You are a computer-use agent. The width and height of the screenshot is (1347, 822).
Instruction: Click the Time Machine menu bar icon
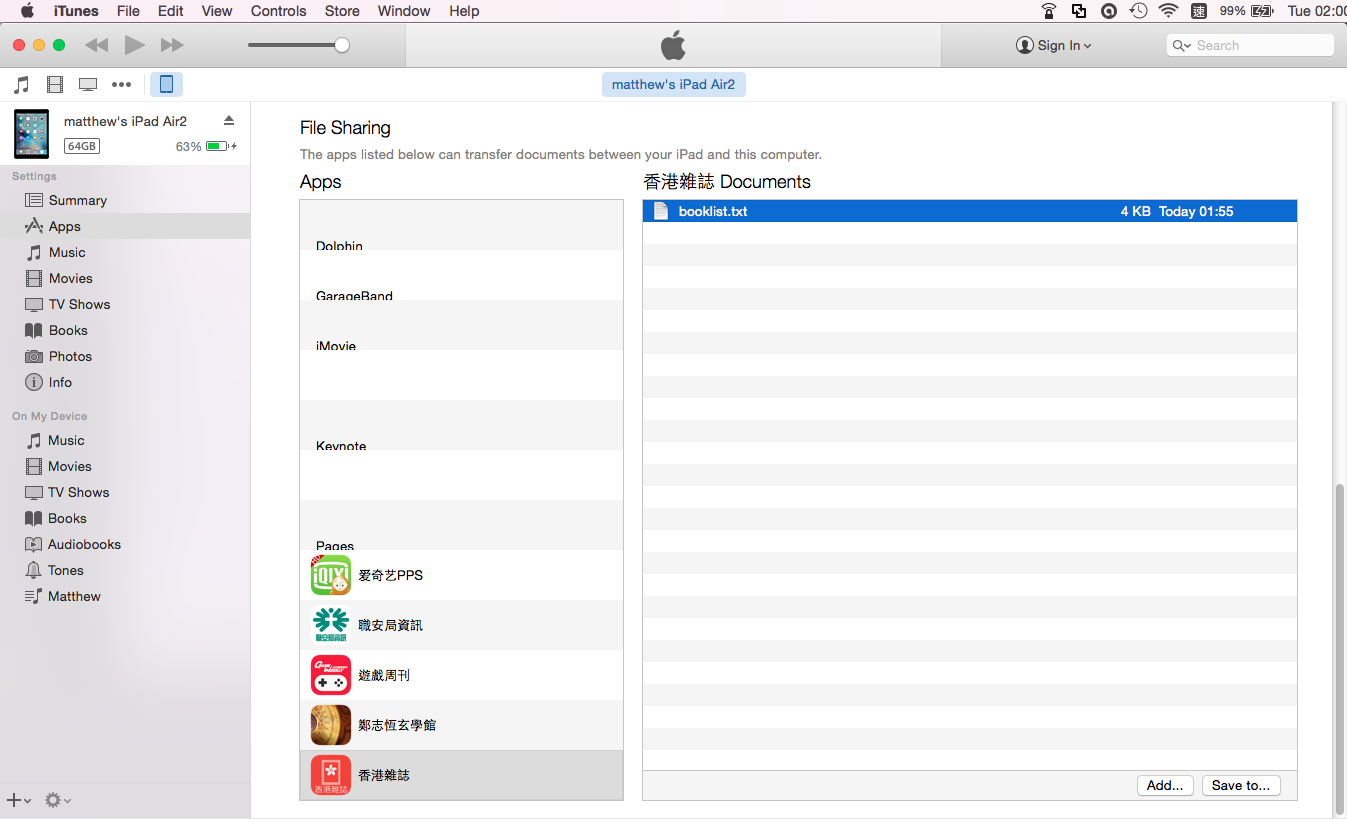pos(1138,11)
